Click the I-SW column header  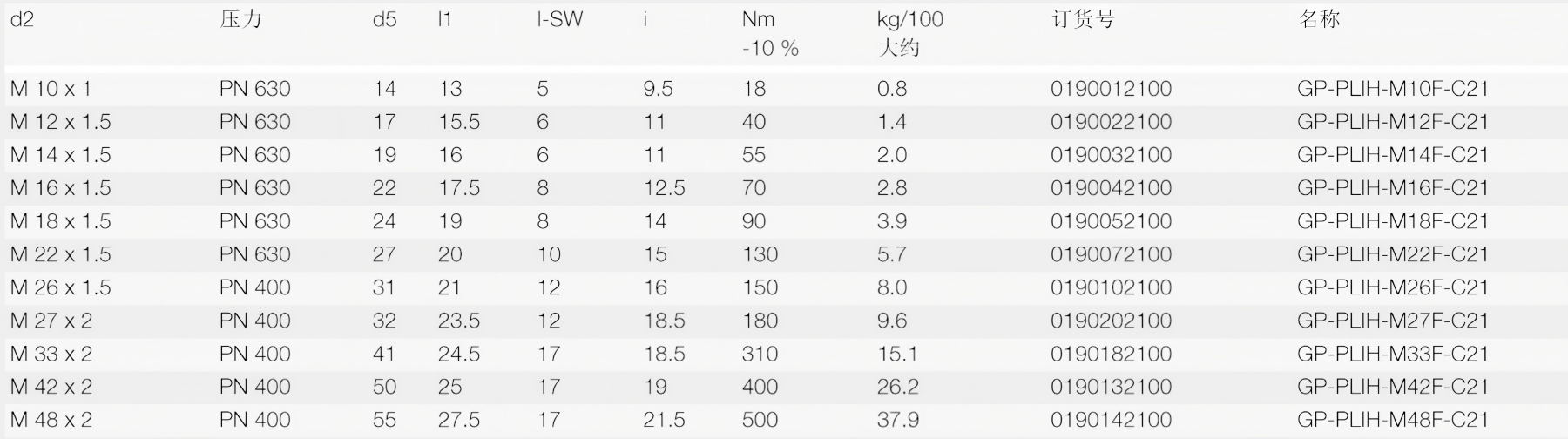[x=559, y=19]
